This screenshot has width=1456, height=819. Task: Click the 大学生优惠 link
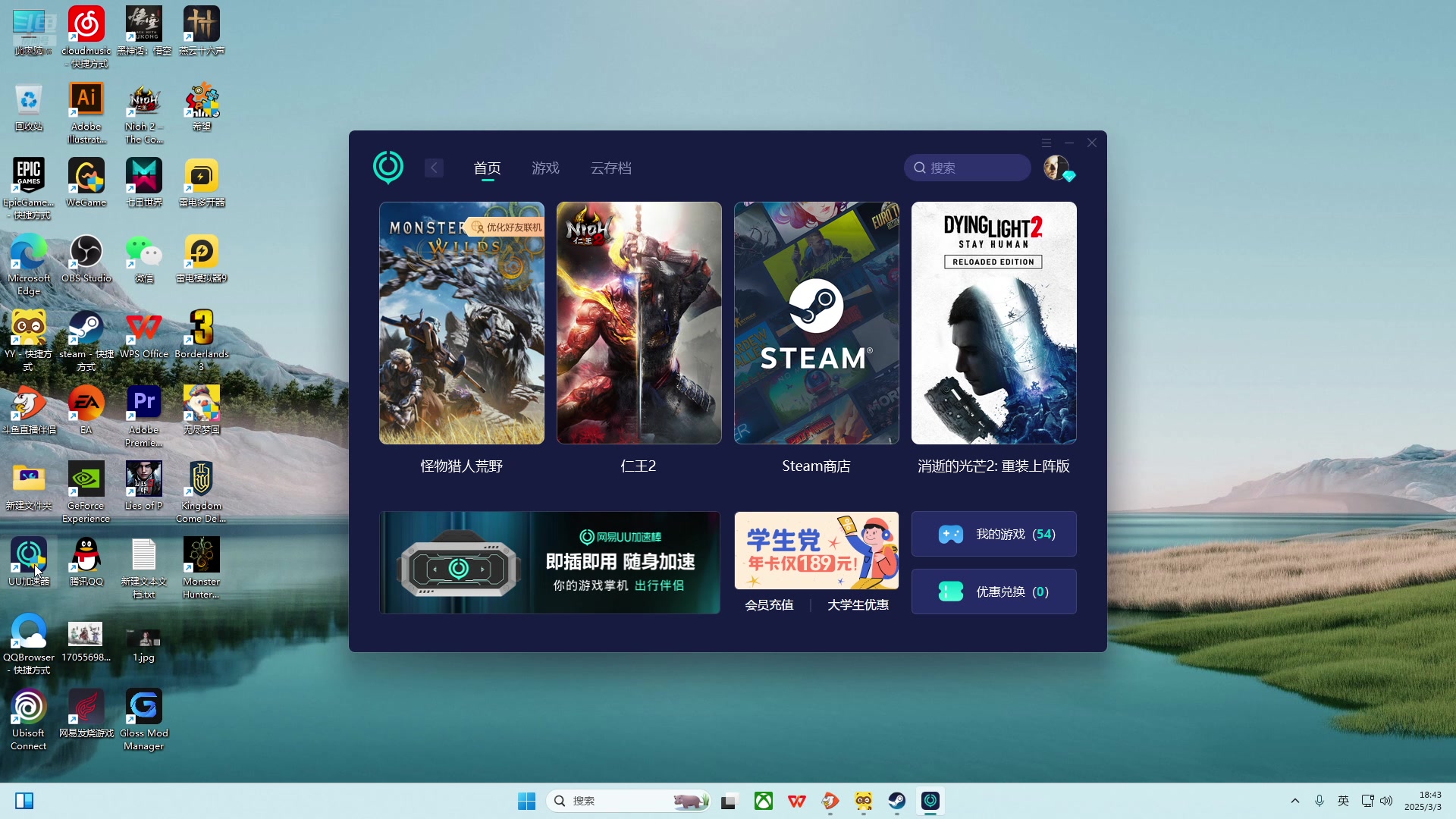(x=858, y=605)
